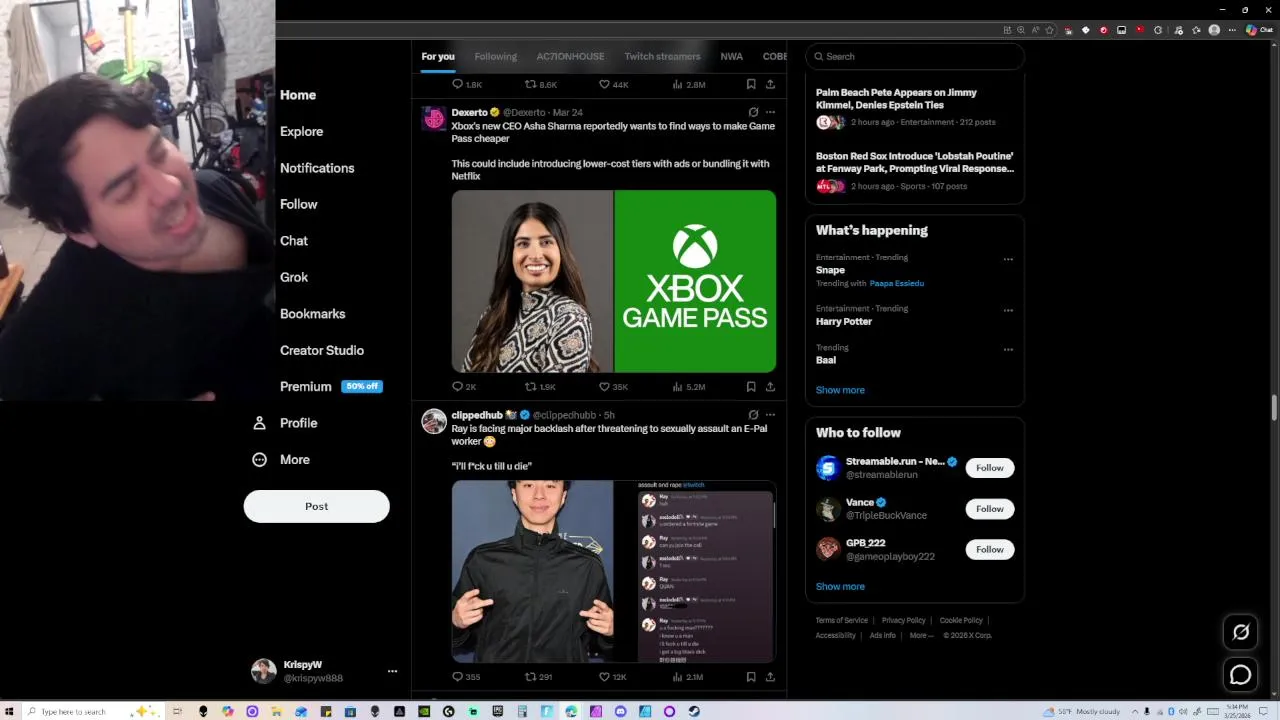
Task: Open more options on the clippedhub post
Action: click(x=770, y=414)
